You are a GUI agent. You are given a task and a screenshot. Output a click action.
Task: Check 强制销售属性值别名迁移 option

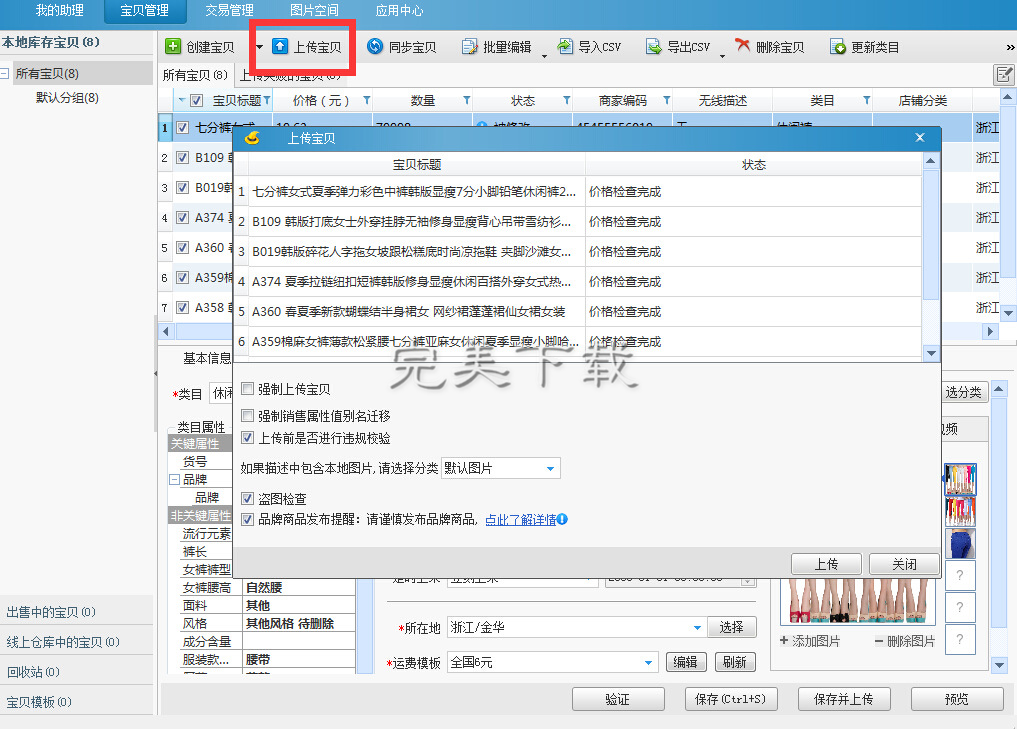(x=248, y=415)
